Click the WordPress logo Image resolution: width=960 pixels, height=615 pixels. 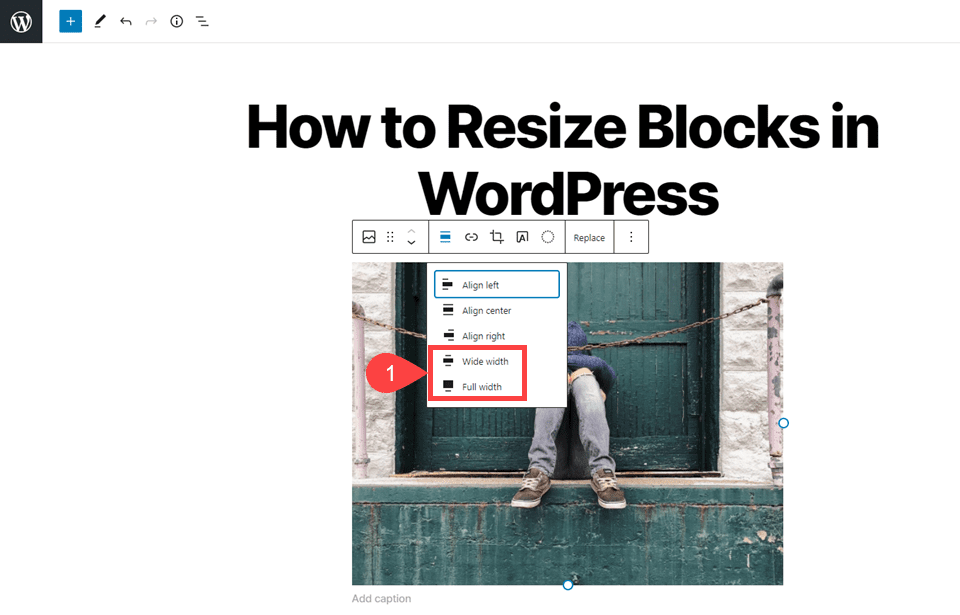point(20,21)
